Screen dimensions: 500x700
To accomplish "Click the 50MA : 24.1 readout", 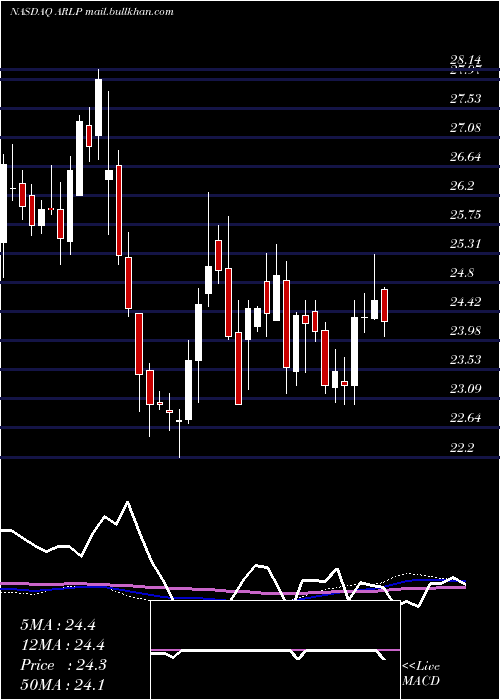I will coord(62,684).
